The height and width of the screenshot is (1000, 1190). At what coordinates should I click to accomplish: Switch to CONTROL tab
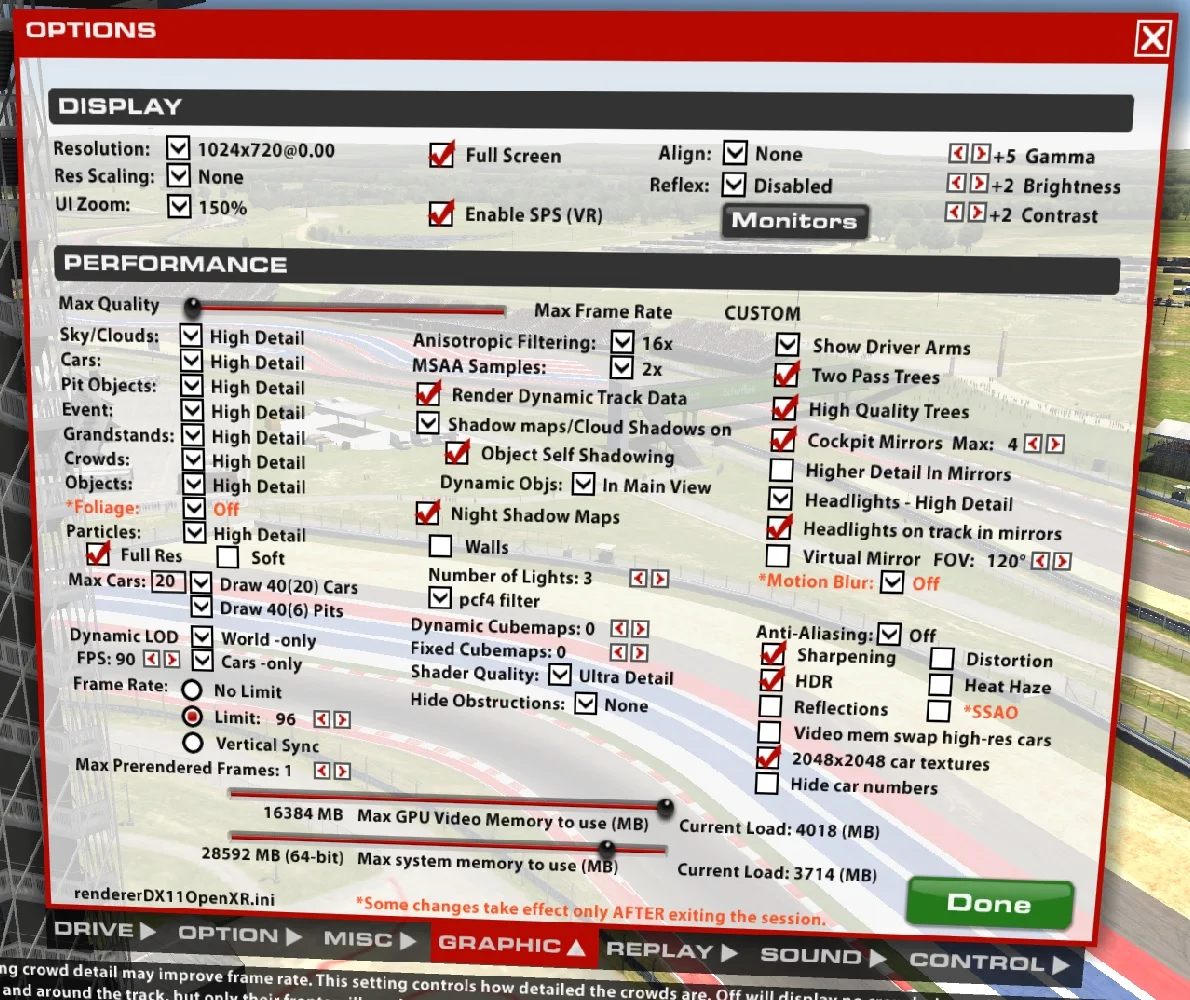989,963
